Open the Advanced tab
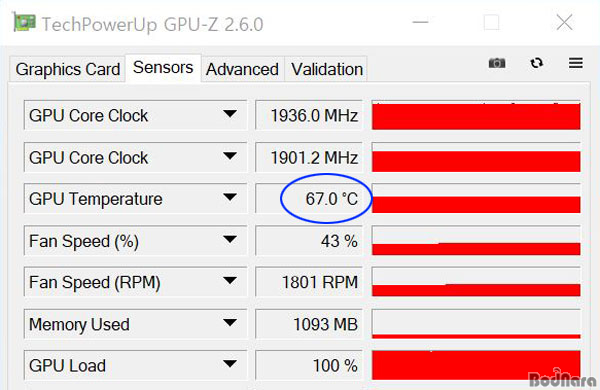This screenshot has height=390, width=600. (242, 69)
